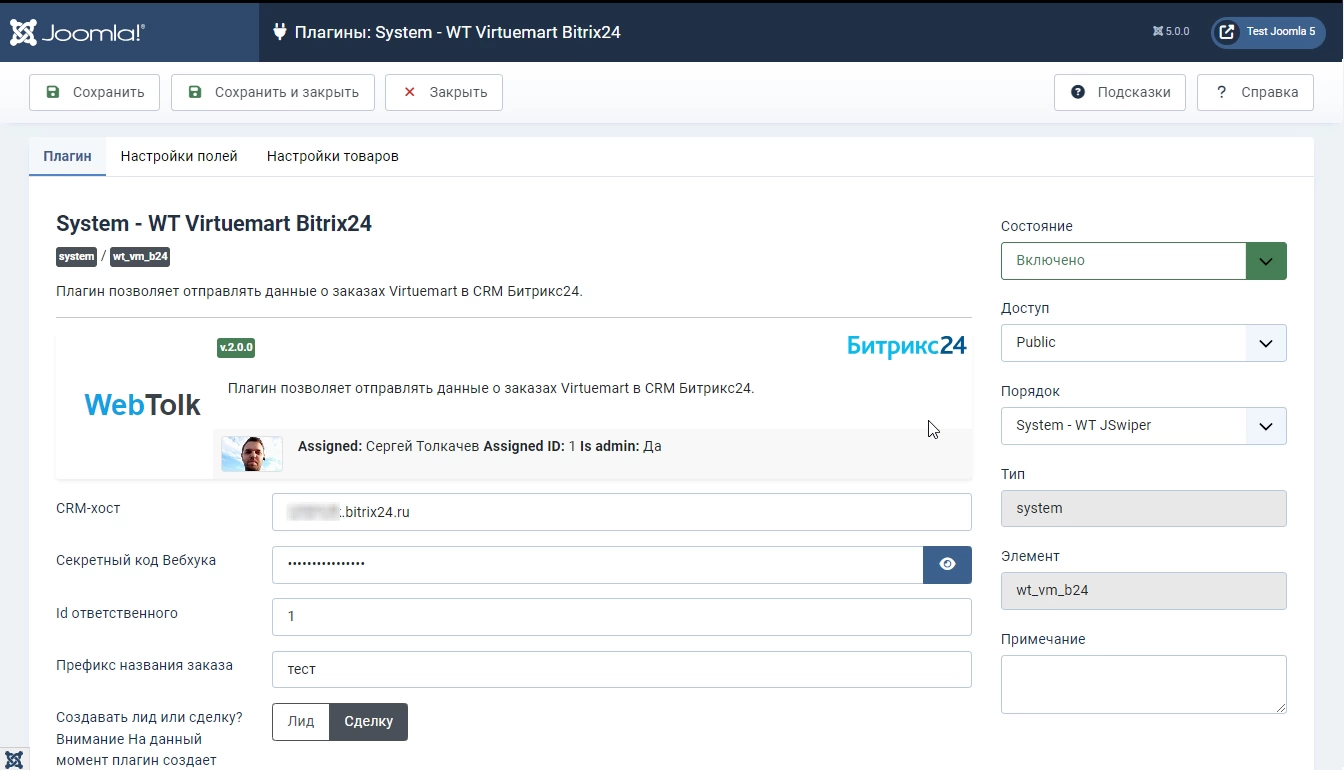This screenshot has height=770, width=1344.
Task: Click the CRM-хост input field
Action: (621, 512)
